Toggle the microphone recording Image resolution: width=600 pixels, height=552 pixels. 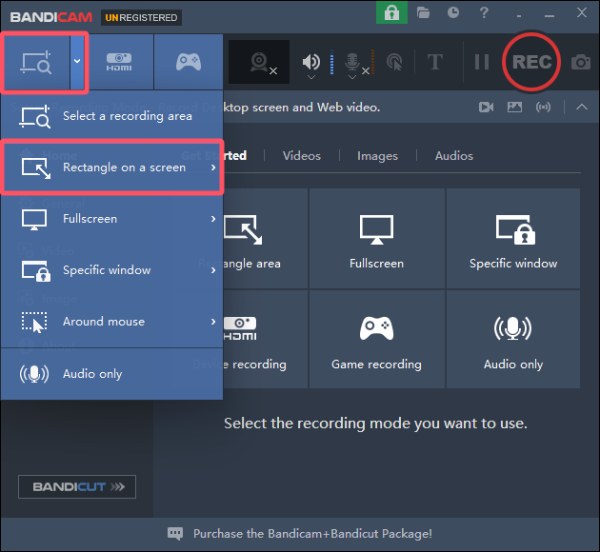tap(352, 61)
